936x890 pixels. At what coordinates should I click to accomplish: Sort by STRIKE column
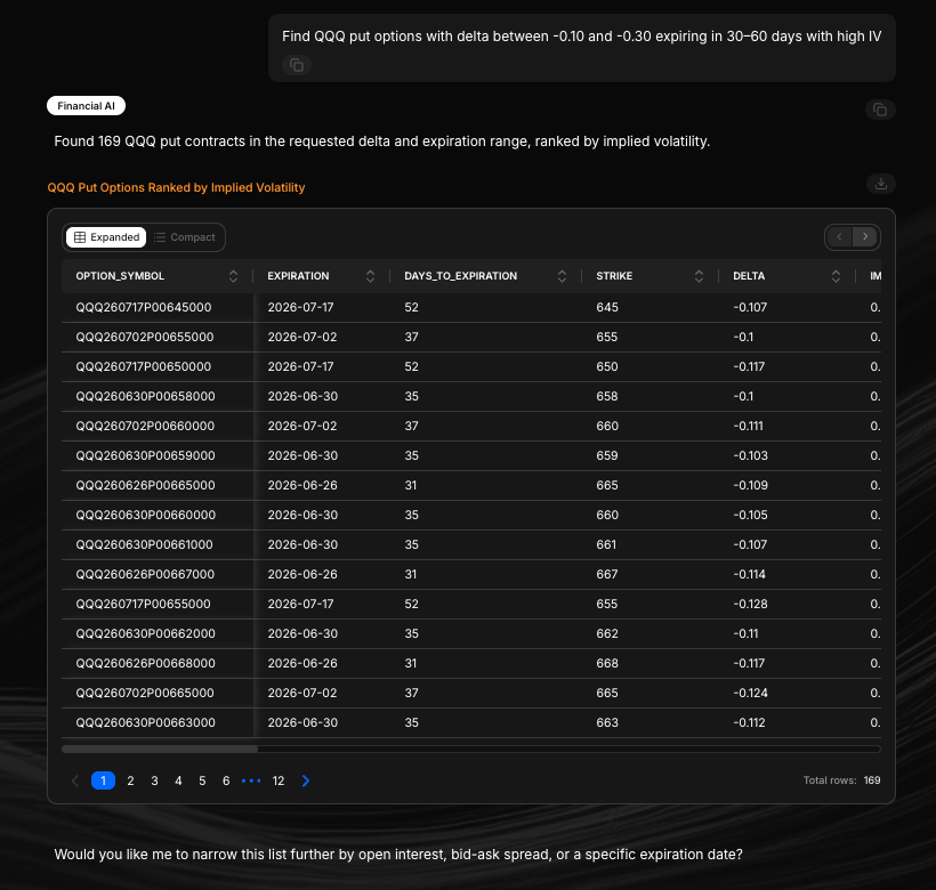click(x=699, y=276)
